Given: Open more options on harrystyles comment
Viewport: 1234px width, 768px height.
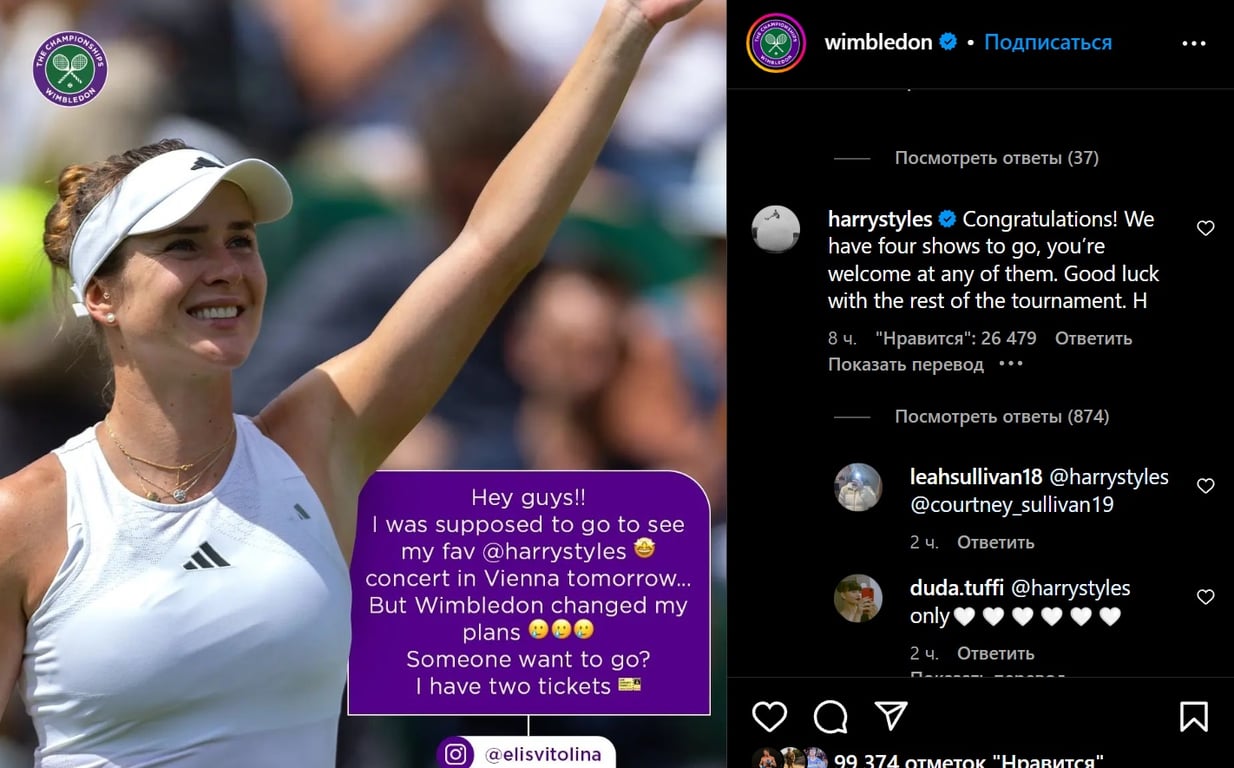Looking at the screenshot, I should tap(1011, 364).
